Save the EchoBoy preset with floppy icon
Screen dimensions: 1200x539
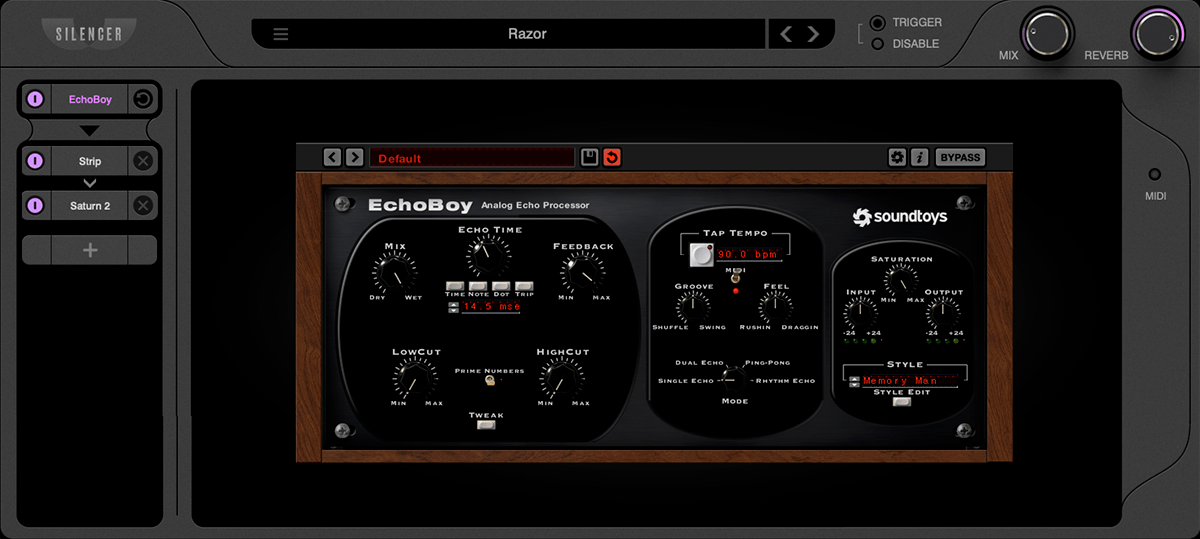coord(590,157)
